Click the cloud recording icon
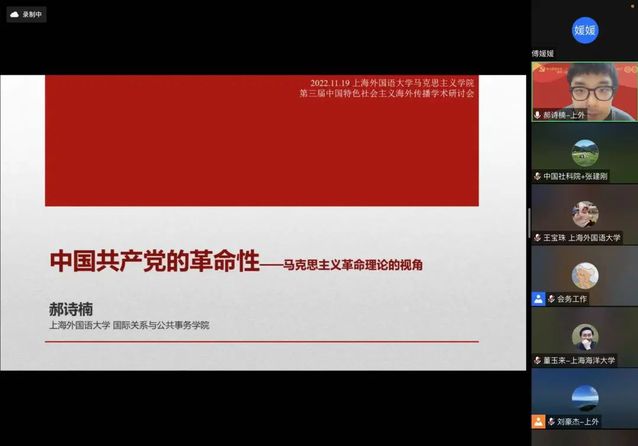This screenshot has height=446, width=638. point(15,15)
